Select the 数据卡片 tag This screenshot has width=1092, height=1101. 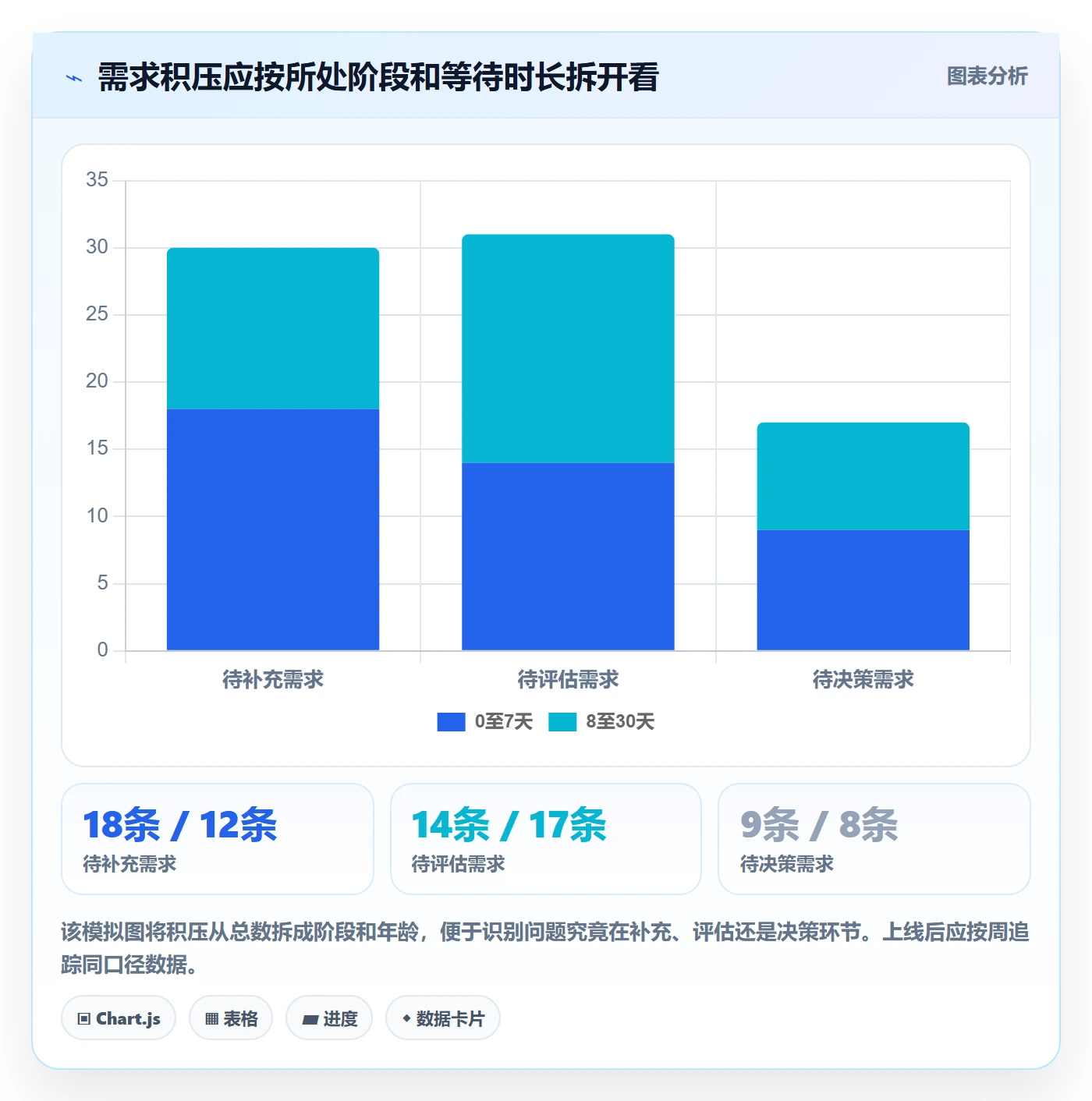[443, 1018]
